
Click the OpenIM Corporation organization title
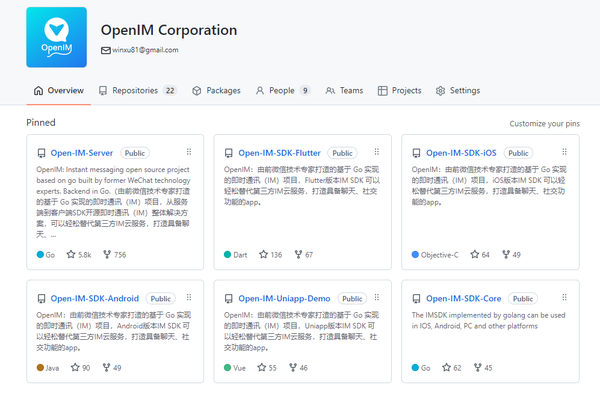(169, 30)
